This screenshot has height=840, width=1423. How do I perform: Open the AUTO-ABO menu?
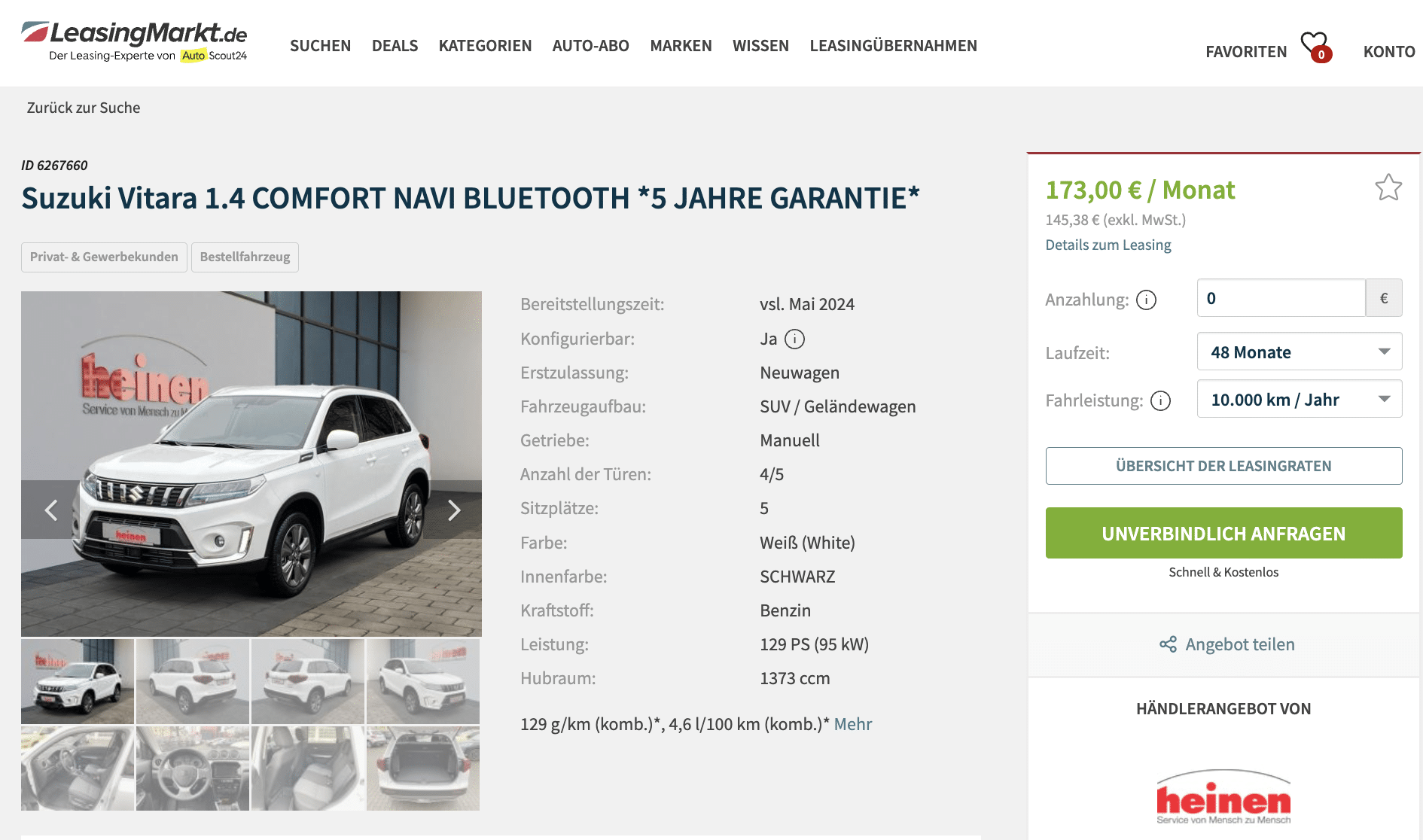click(x=590, y=46)
